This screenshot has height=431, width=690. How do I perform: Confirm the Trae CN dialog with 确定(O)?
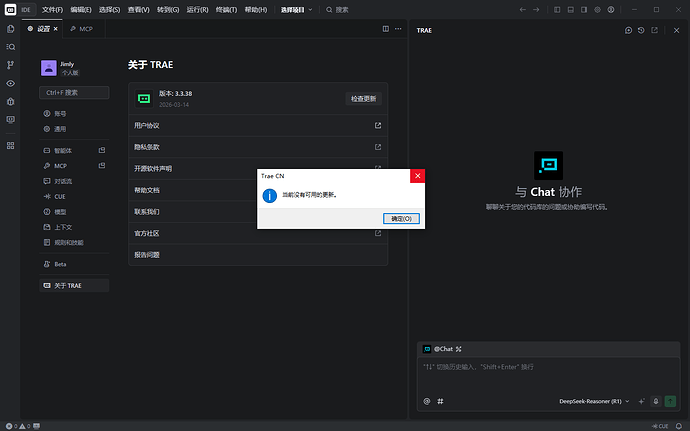pyautogui.click(x=401, y=219)
